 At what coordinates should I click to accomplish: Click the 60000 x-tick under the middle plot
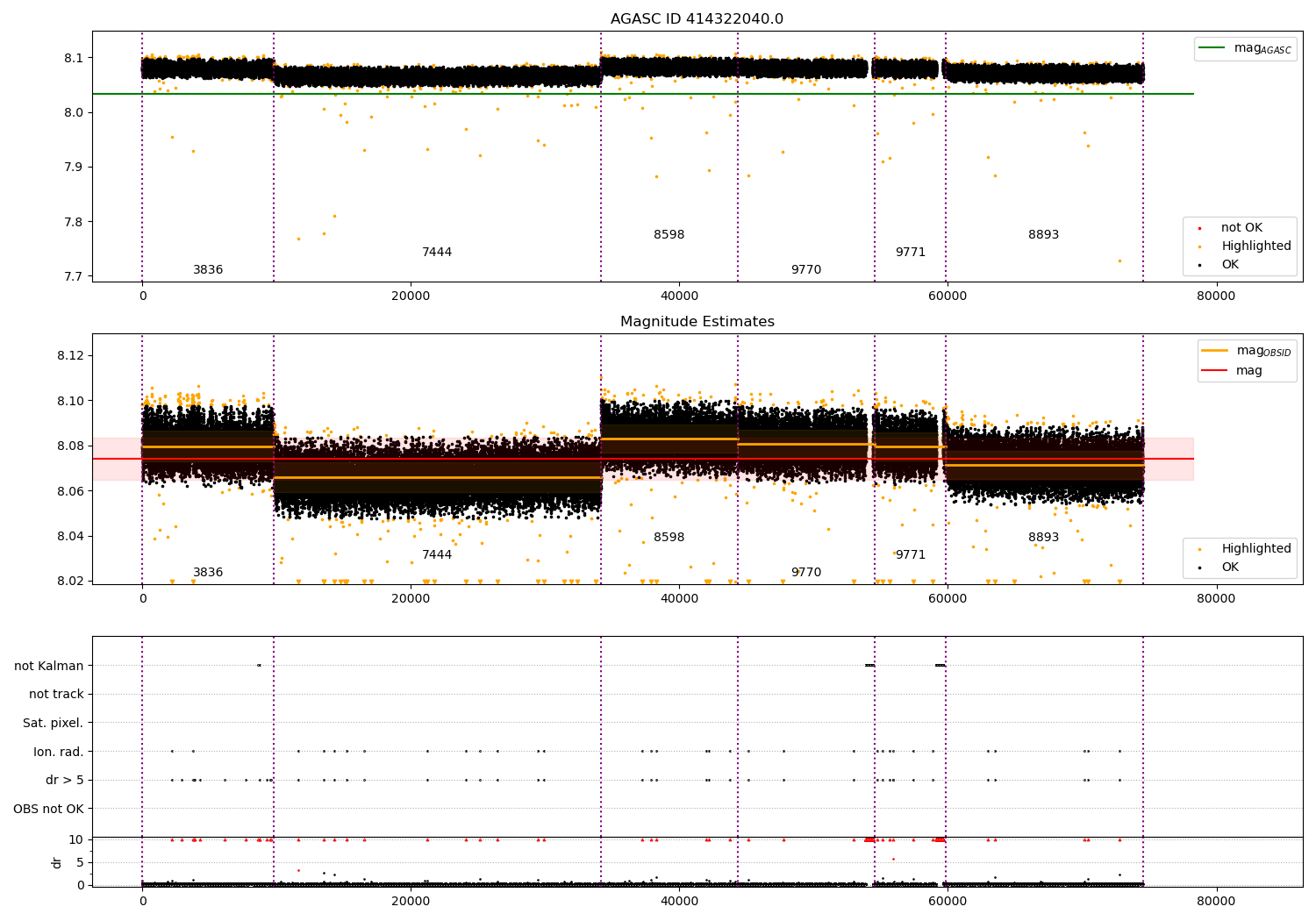click(x=948, y=599)
